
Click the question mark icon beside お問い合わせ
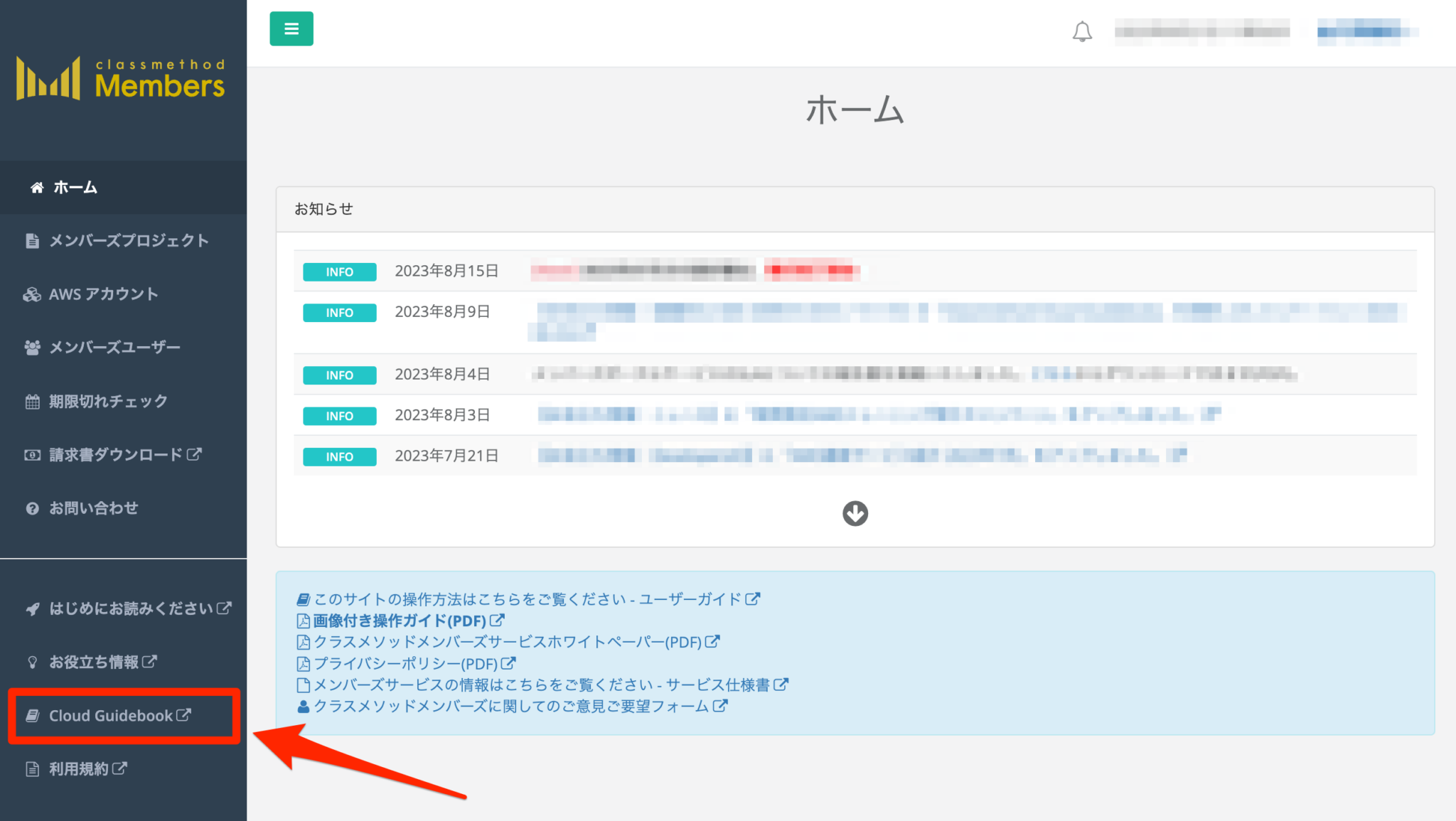(31, 508)
